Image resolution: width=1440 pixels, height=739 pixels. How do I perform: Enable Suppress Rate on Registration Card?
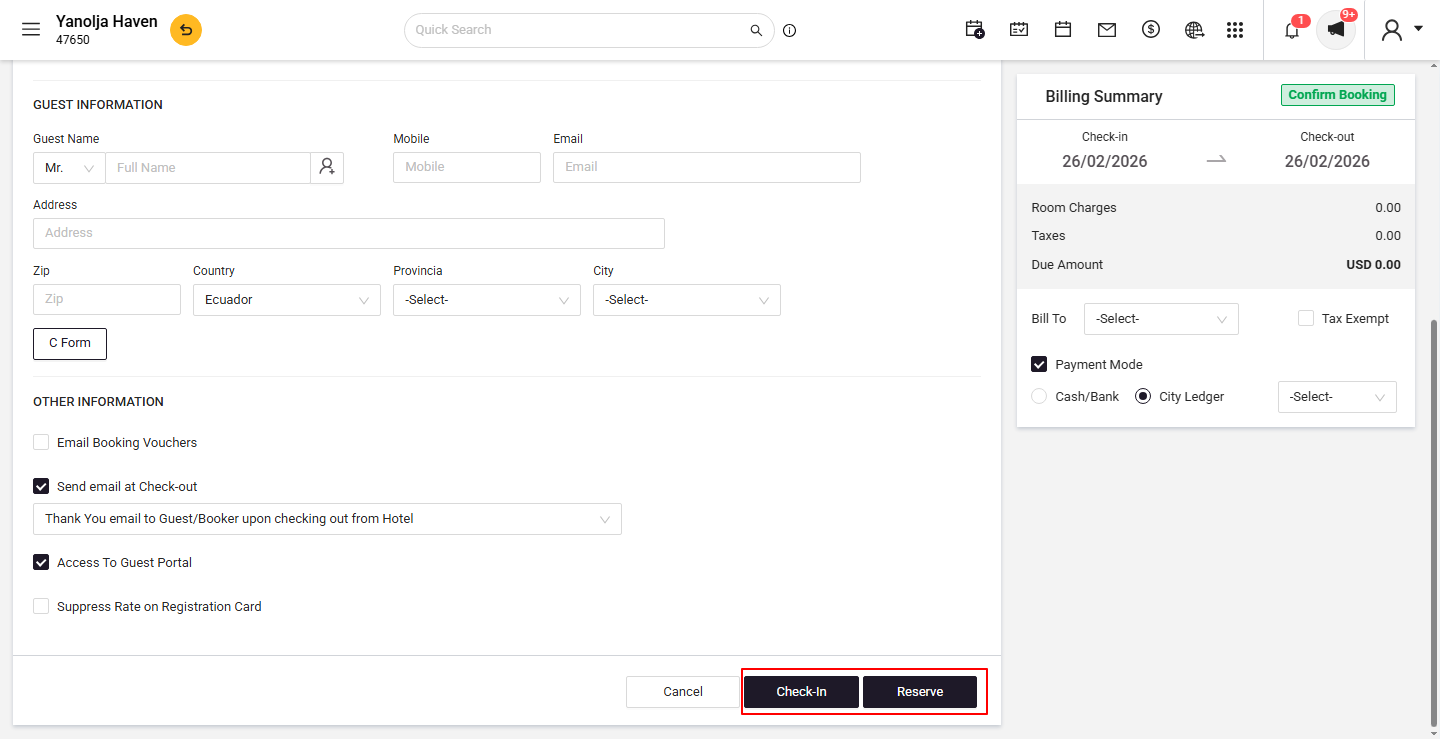pyautogui.click(x=41, y=606)
